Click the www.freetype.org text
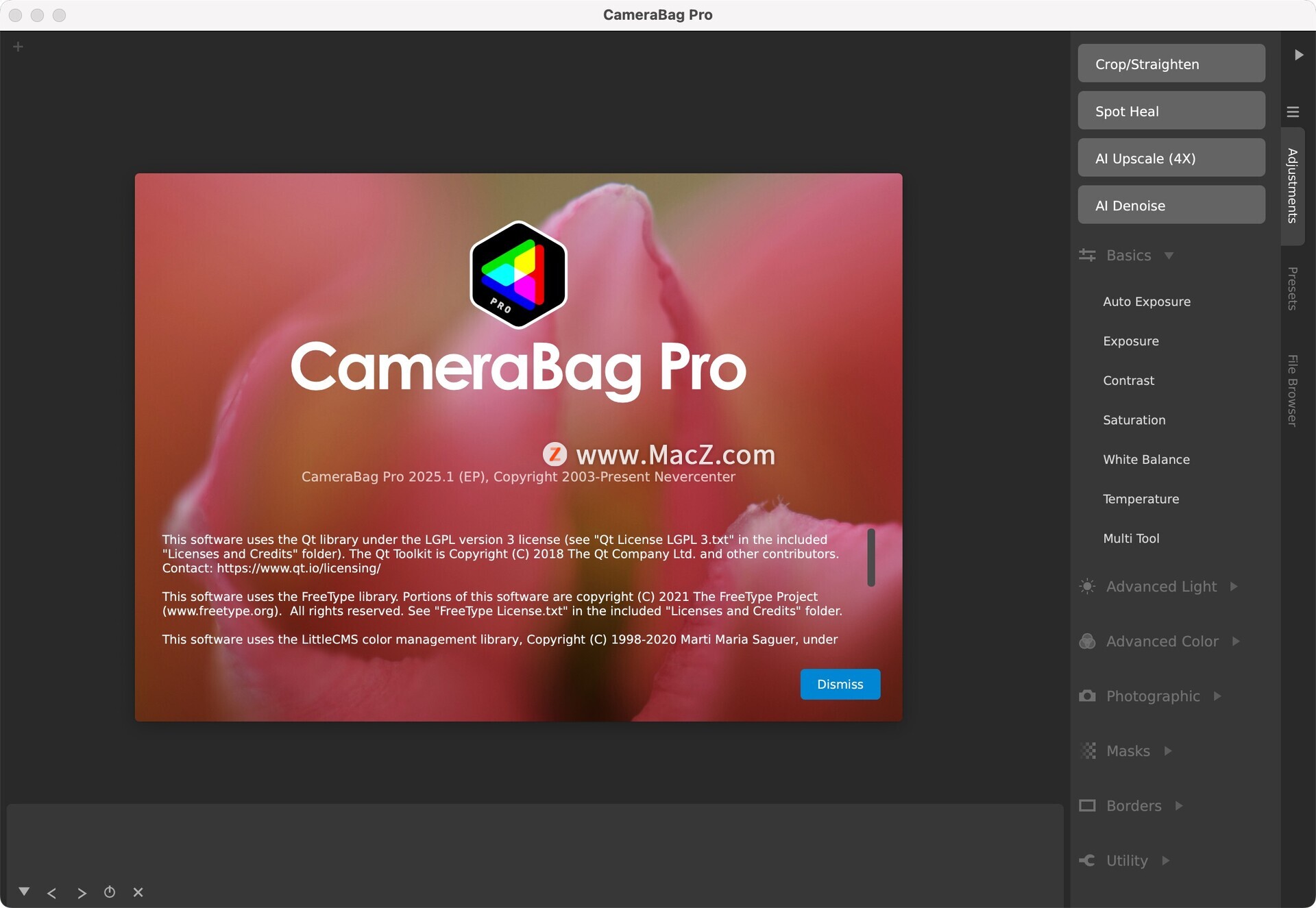Image resolution: width=1316 pixels, height=908 pixels. point(221,611)
